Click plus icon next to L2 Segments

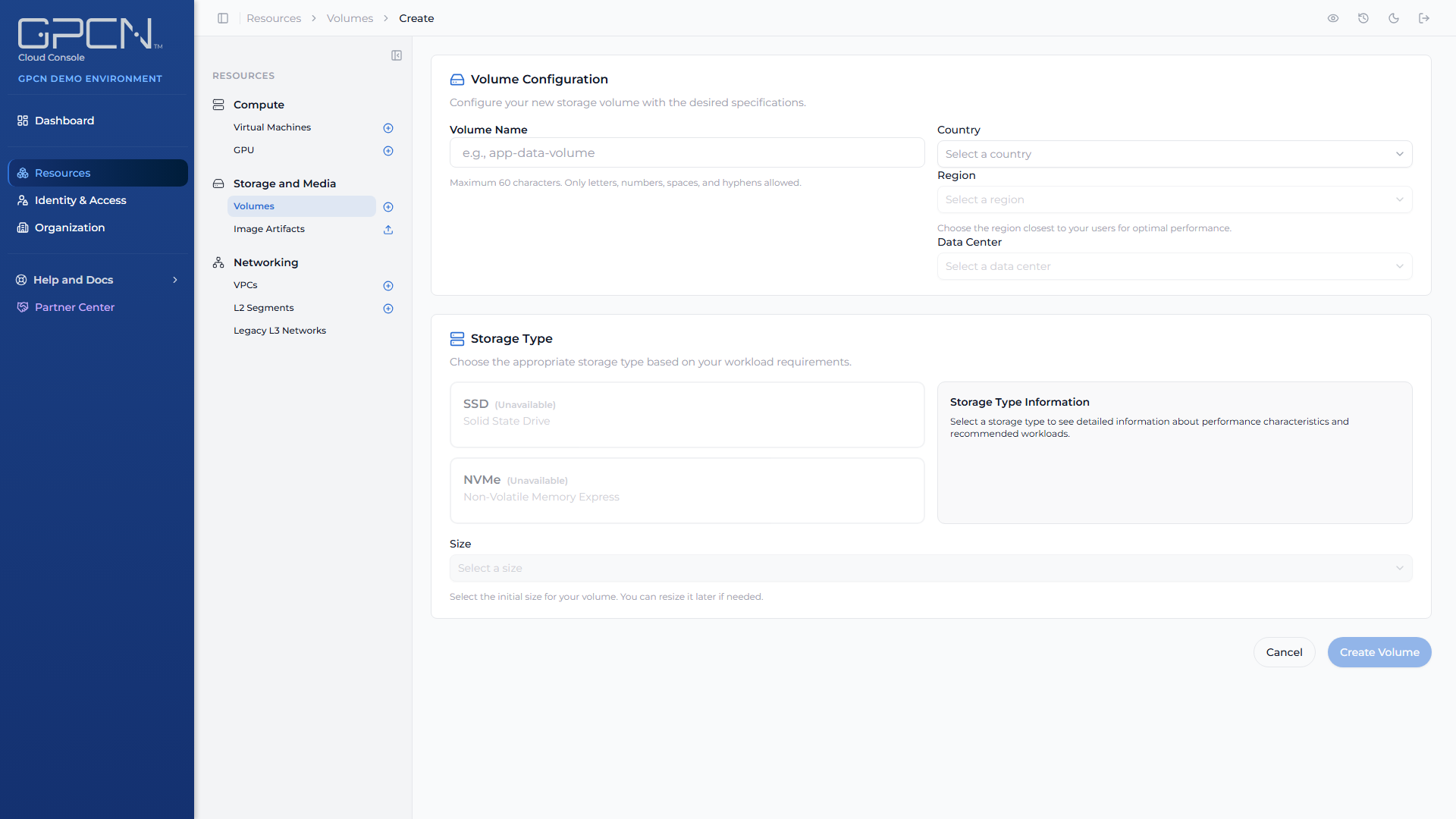[x=388, y=309]
